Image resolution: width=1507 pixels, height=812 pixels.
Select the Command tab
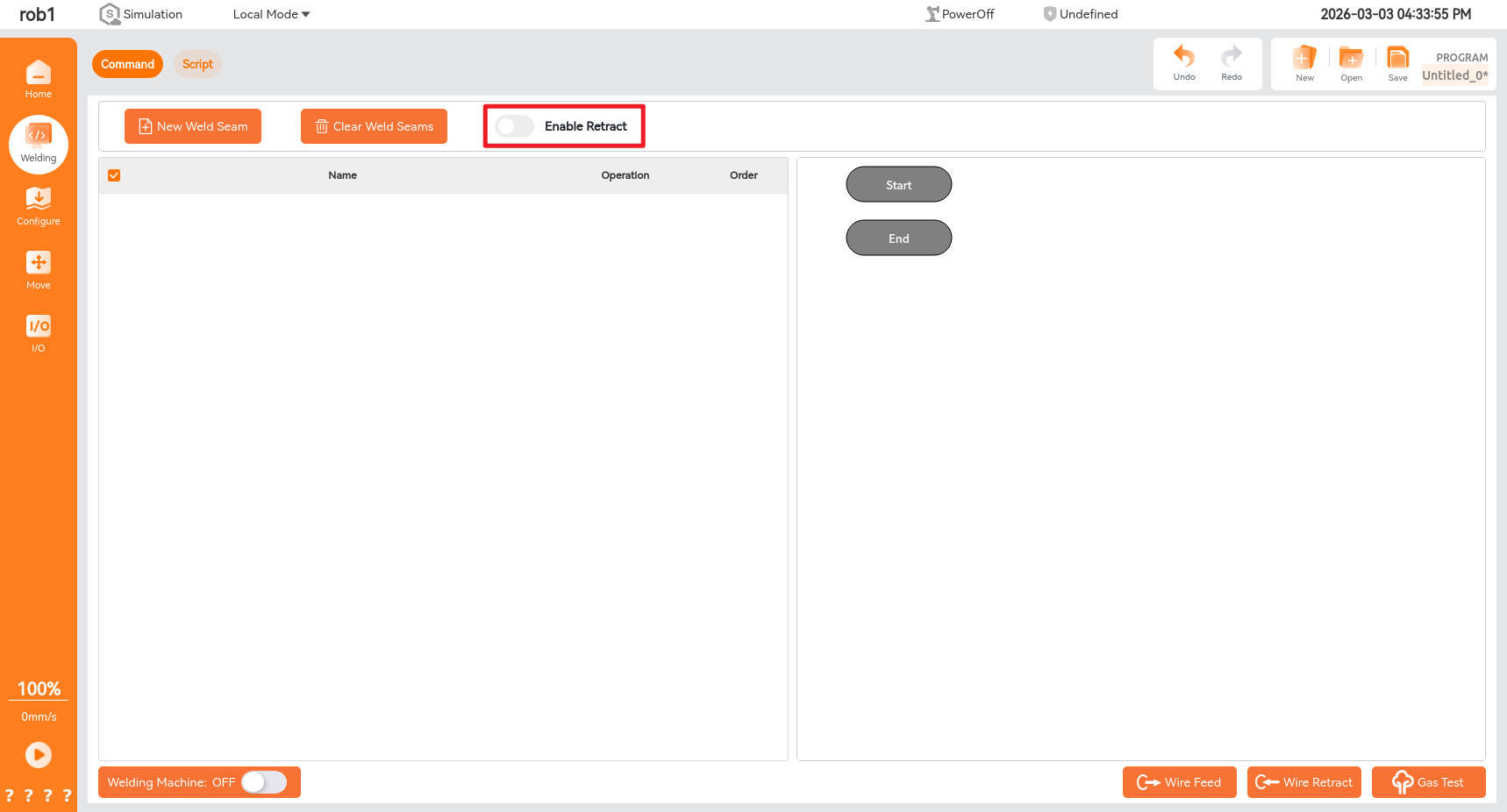[127, 64]
